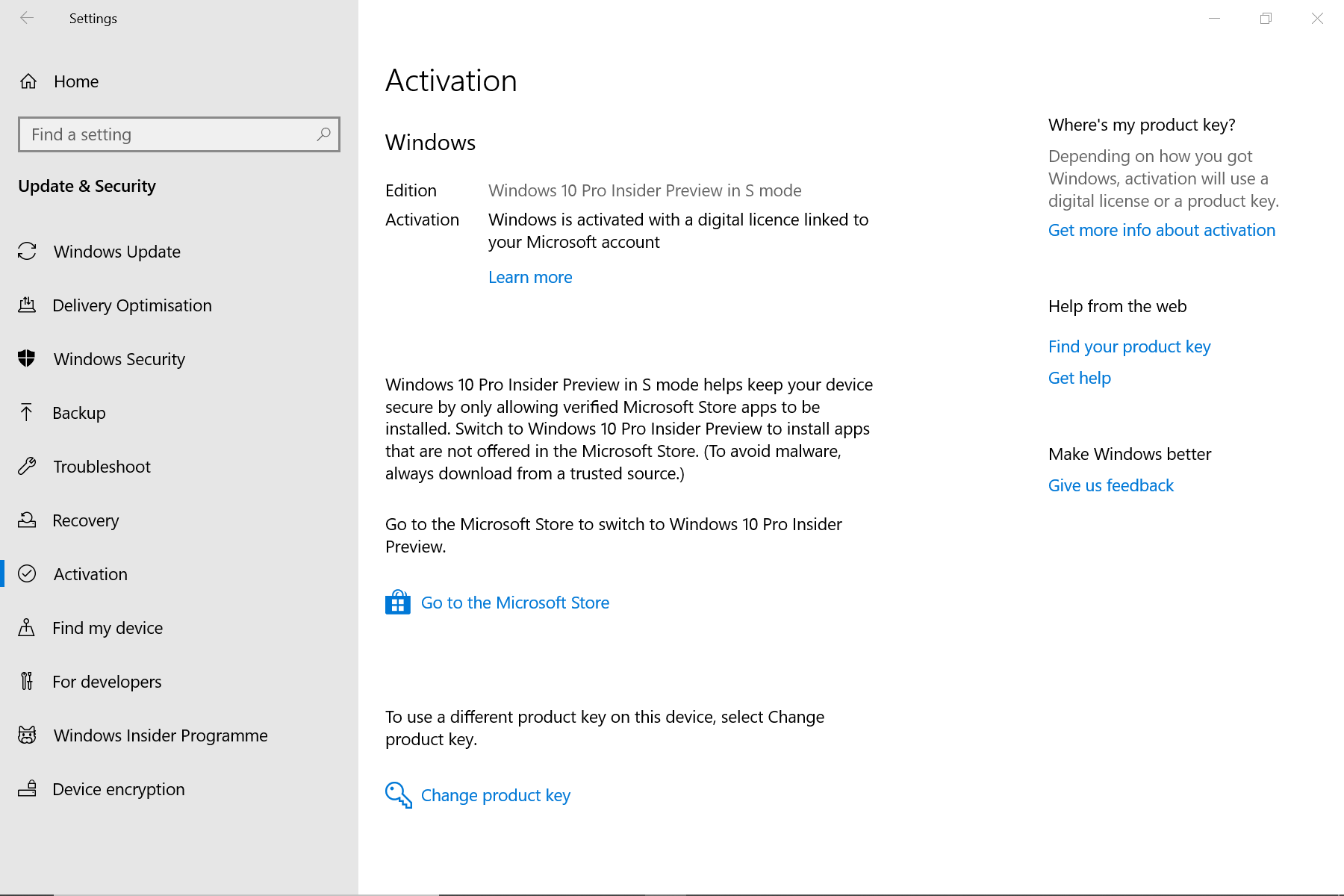This screenshot has width=1344, height=896.
Task: Click the Device encryption lock icon
Action: point(27,788)
